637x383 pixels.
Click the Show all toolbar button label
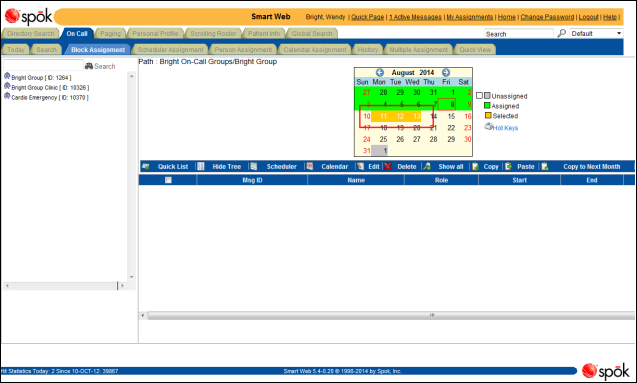click(x=451, y=167)
